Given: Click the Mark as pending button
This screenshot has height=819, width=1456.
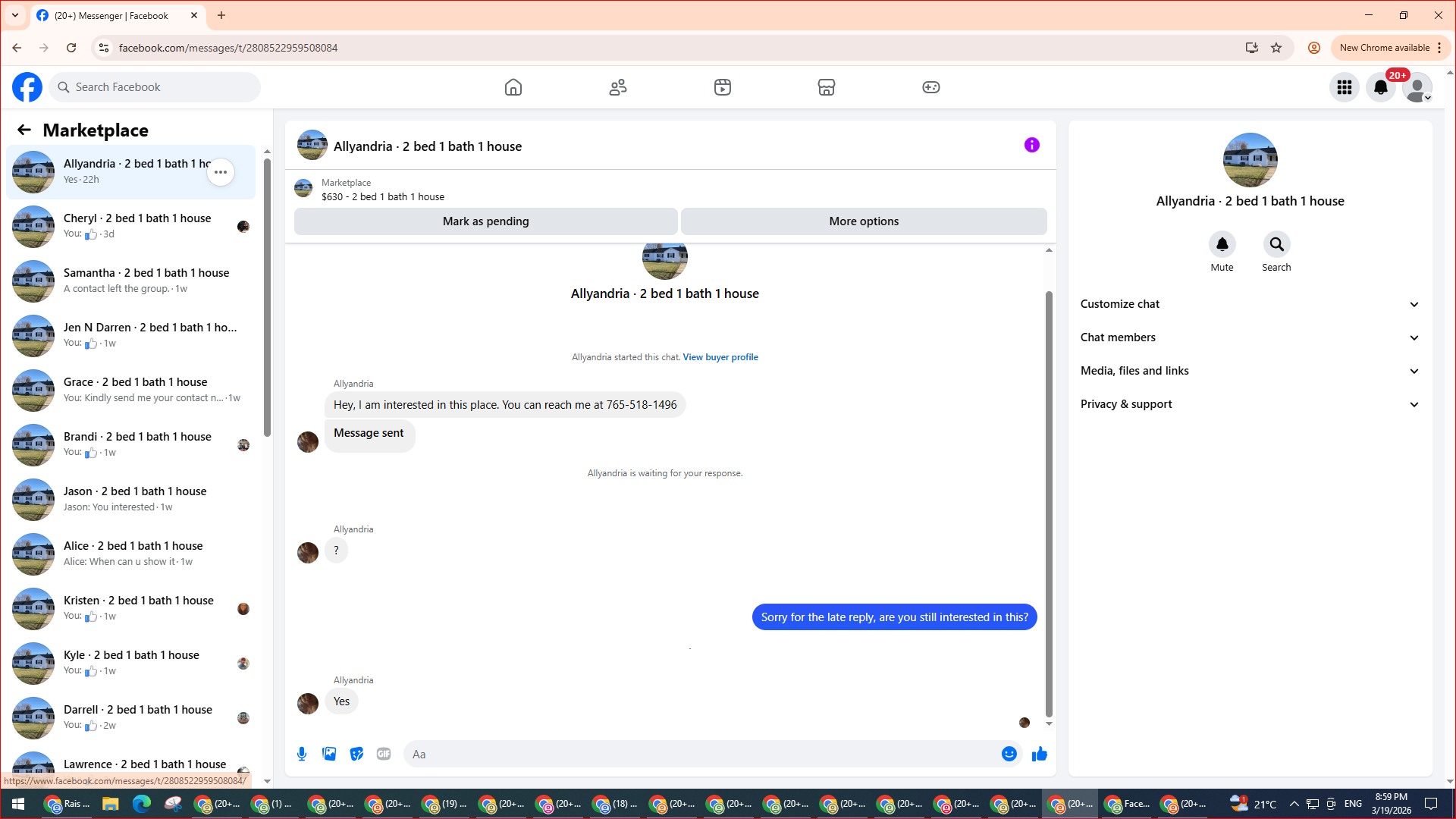Looking at the screenshot, I should point(485,221).
